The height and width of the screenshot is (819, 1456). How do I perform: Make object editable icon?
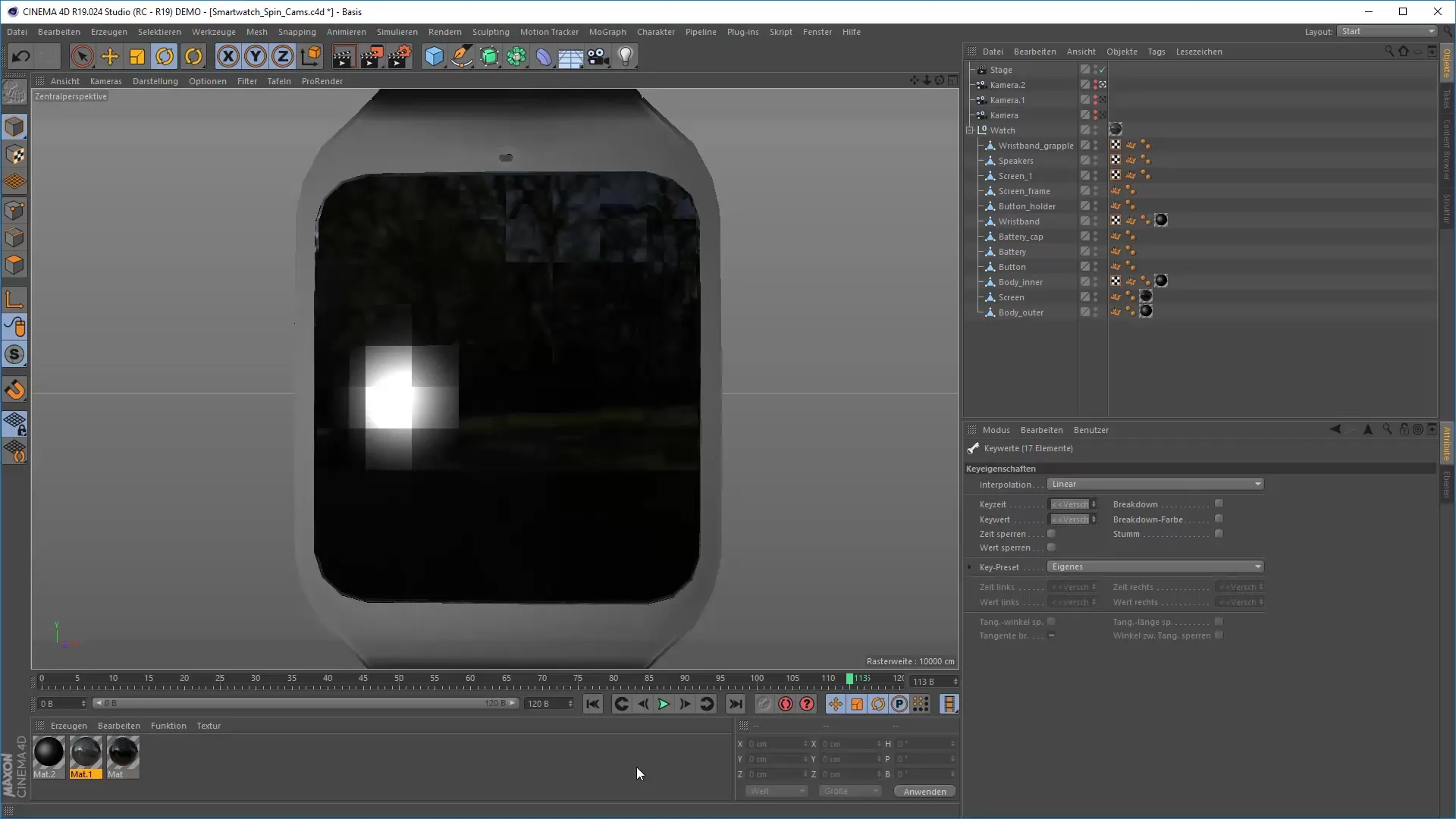coord(14,93)
